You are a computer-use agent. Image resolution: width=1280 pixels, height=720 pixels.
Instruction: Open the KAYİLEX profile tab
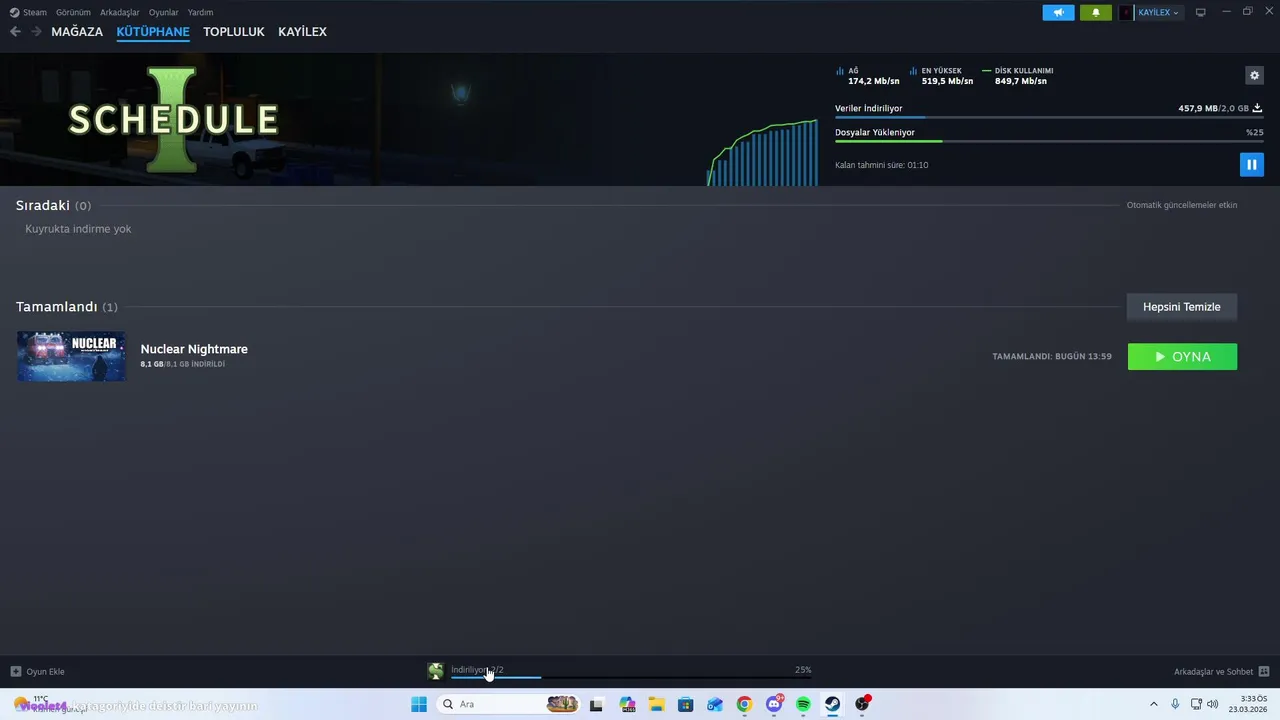click(x=302, y=32)
